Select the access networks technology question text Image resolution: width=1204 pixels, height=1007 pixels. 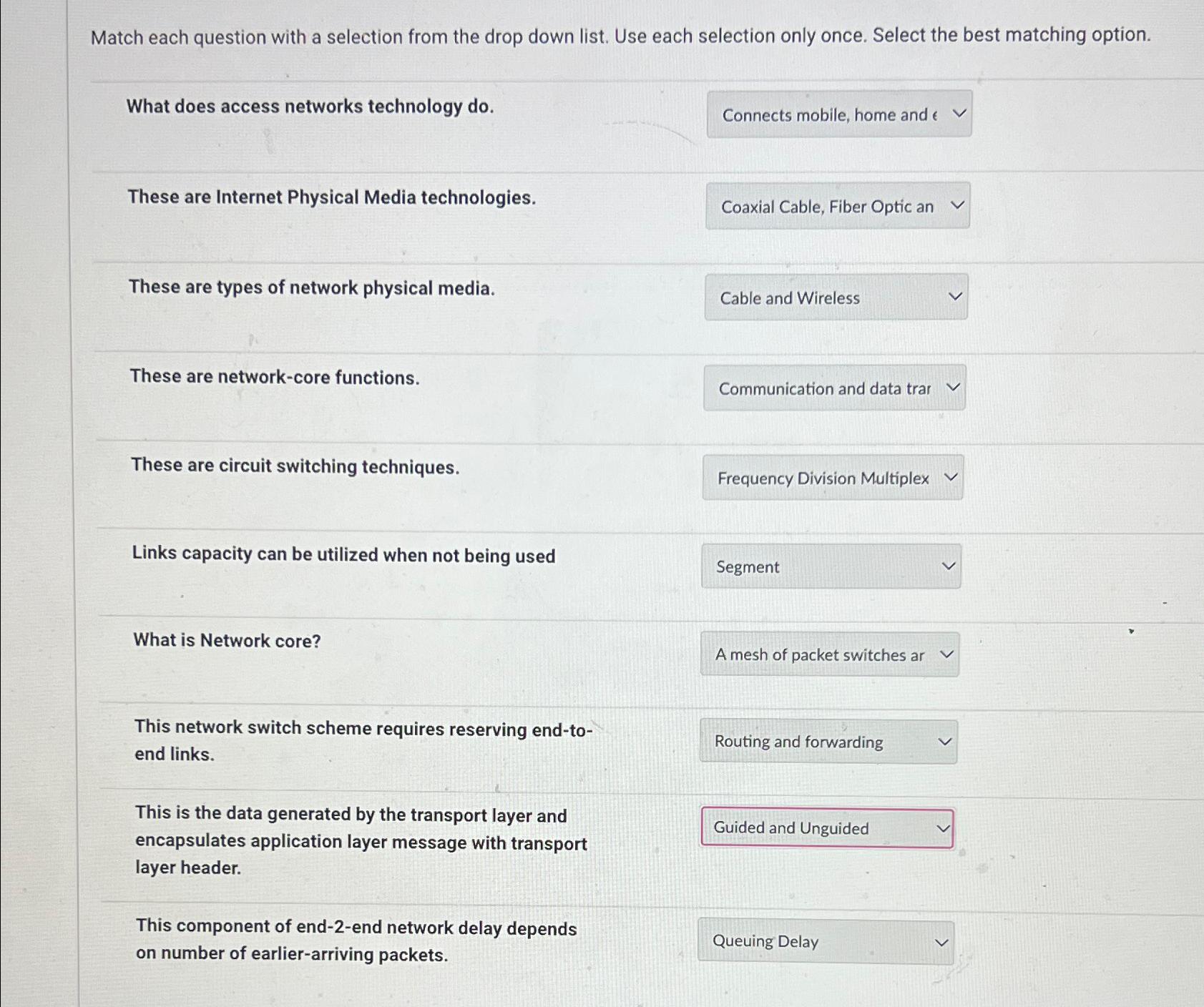coord(310,107)
